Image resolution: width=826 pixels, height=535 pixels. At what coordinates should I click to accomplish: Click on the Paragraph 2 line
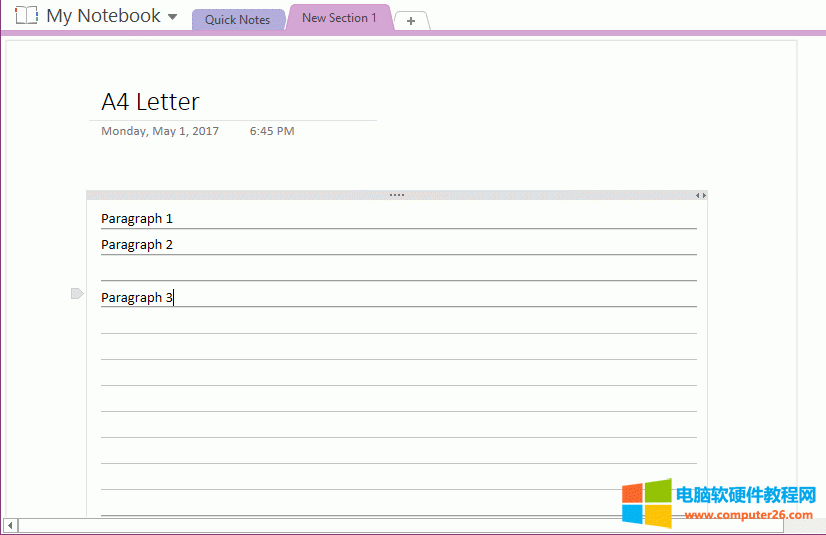point(137,245)
